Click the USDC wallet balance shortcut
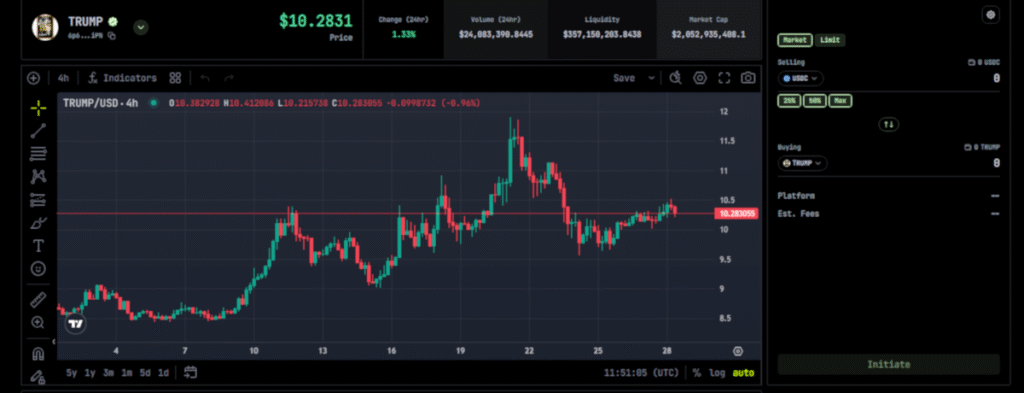Viewport: 1024px width, 393px height. (x=984, y=63)
